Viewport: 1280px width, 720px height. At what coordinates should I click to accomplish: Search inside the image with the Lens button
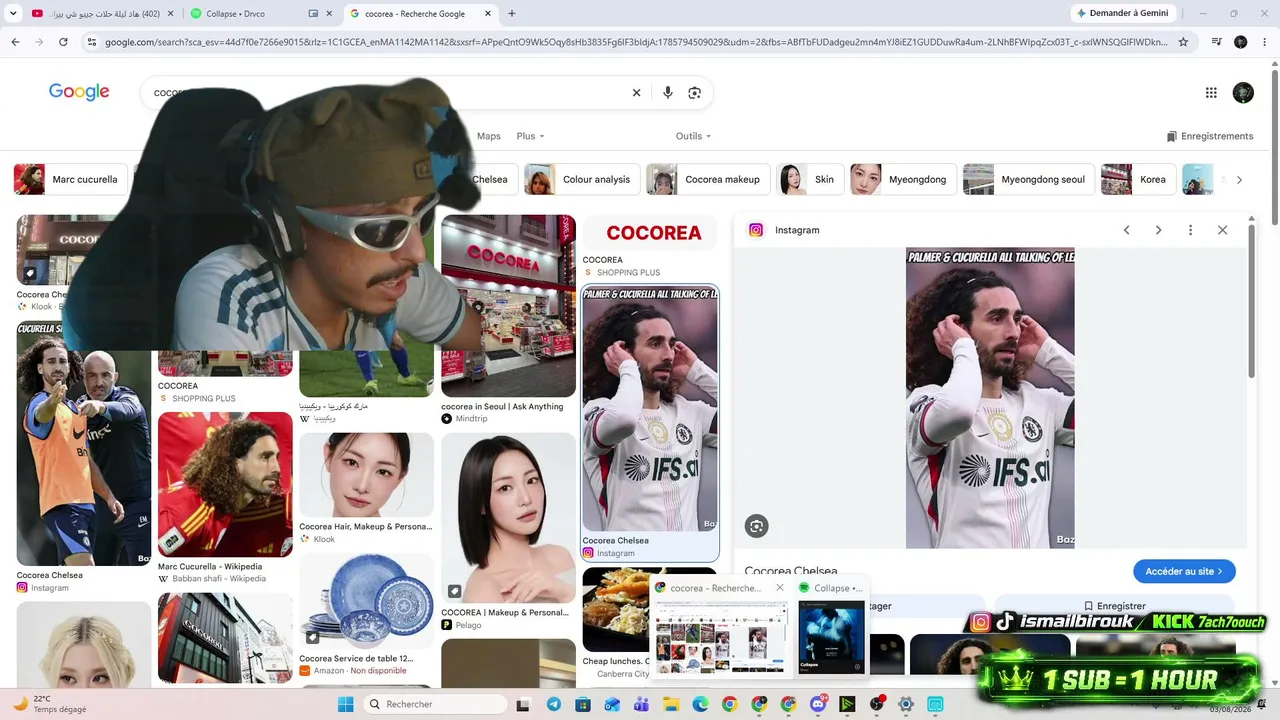[x=757, y=526]
